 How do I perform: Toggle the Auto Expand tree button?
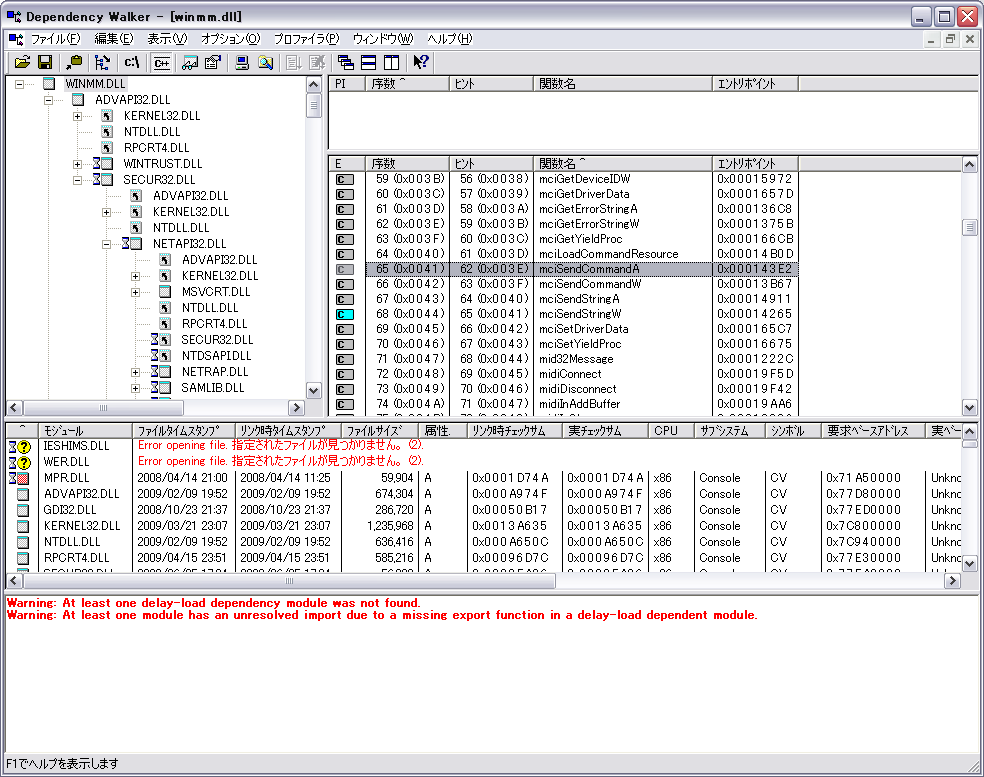(102, 62)
